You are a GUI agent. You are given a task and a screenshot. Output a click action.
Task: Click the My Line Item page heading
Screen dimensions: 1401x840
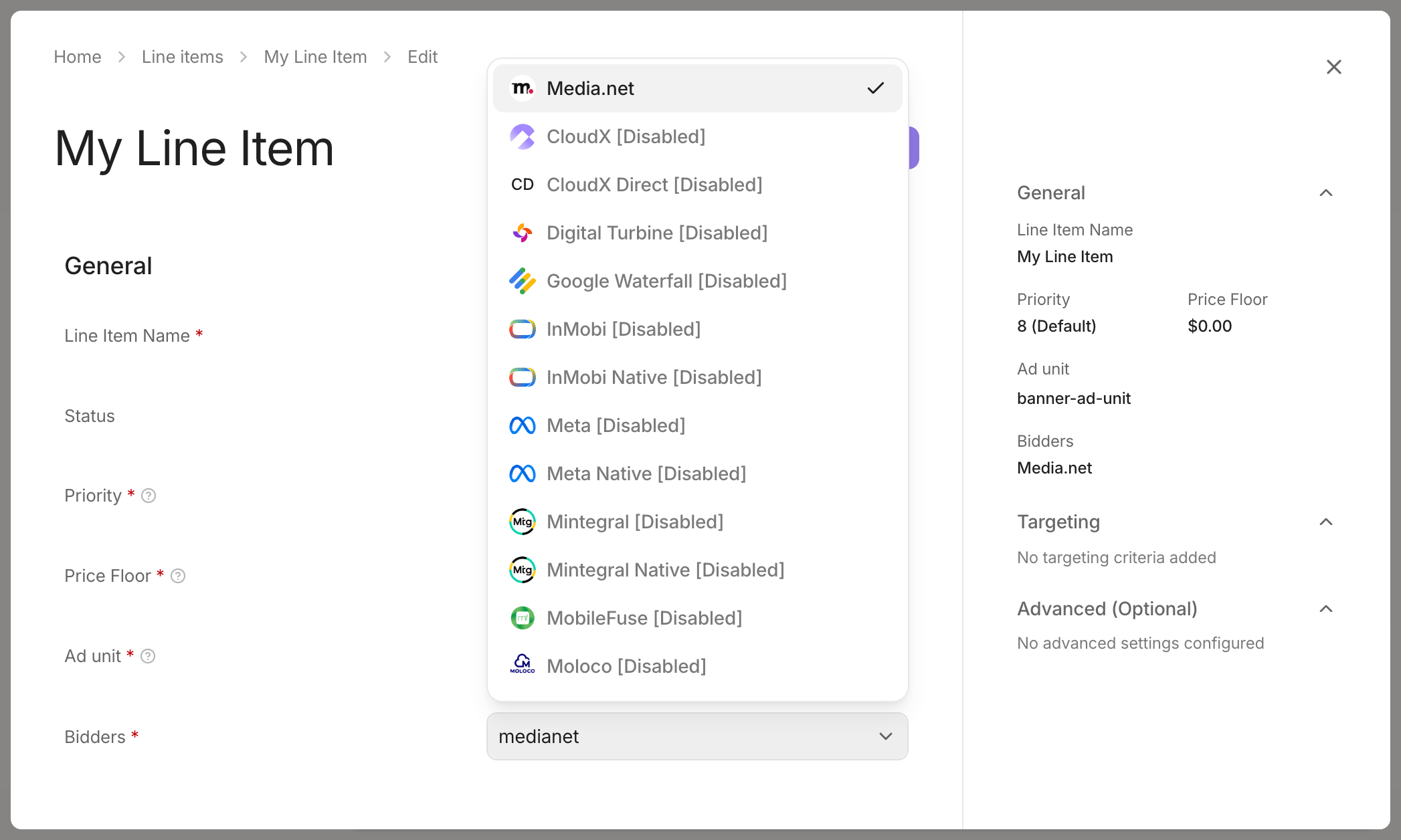click(194, 148)
